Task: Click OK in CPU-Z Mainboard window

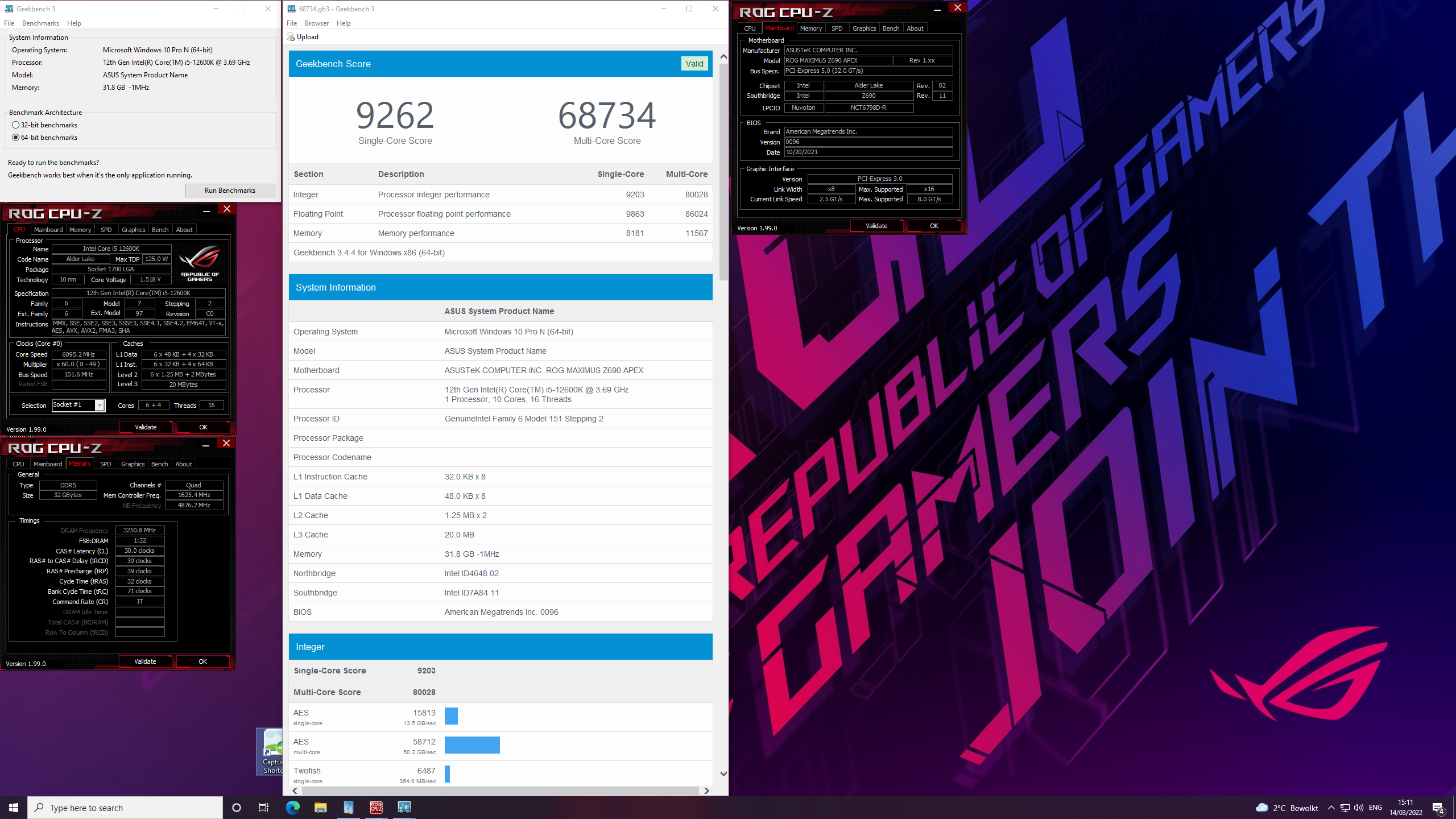Action: pos(934,226)
